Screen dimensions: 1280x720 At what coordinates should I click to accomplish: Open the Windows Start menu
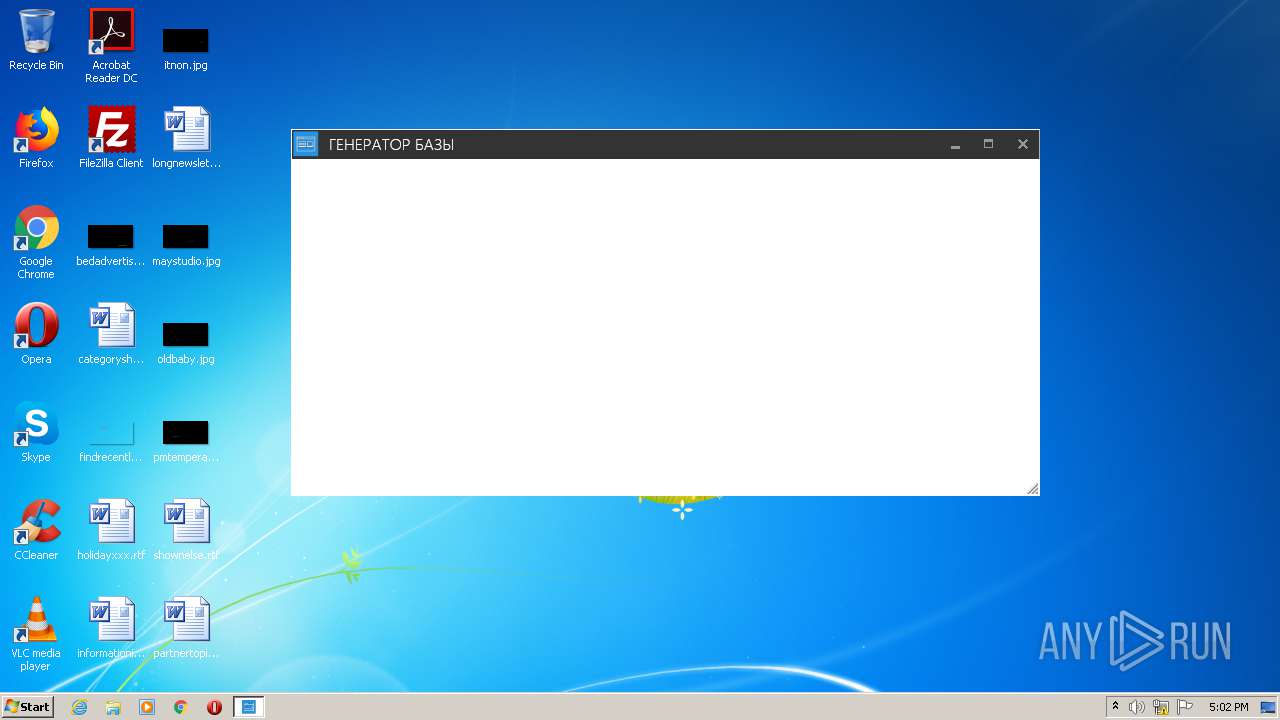(x=27, y=707)
